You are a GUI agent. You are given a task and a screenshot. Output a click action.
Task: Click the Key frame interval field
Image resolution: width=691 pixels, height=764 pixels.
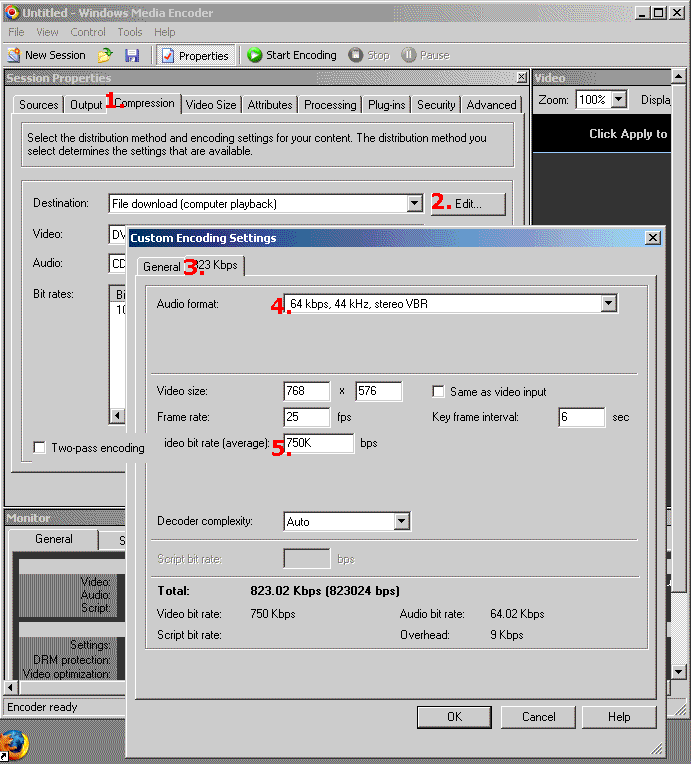click(582, 417)
